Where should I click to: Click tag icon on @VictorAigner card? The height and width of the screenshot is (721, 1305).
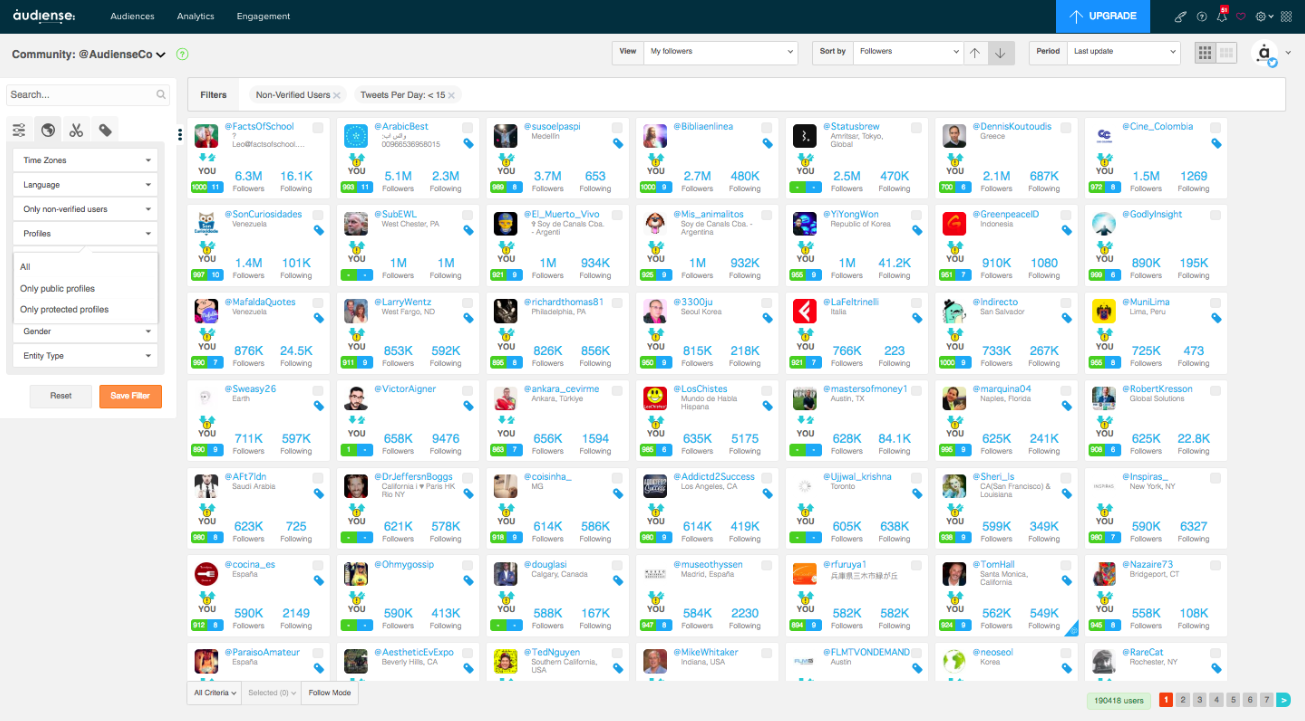click(x=468, y=406)
